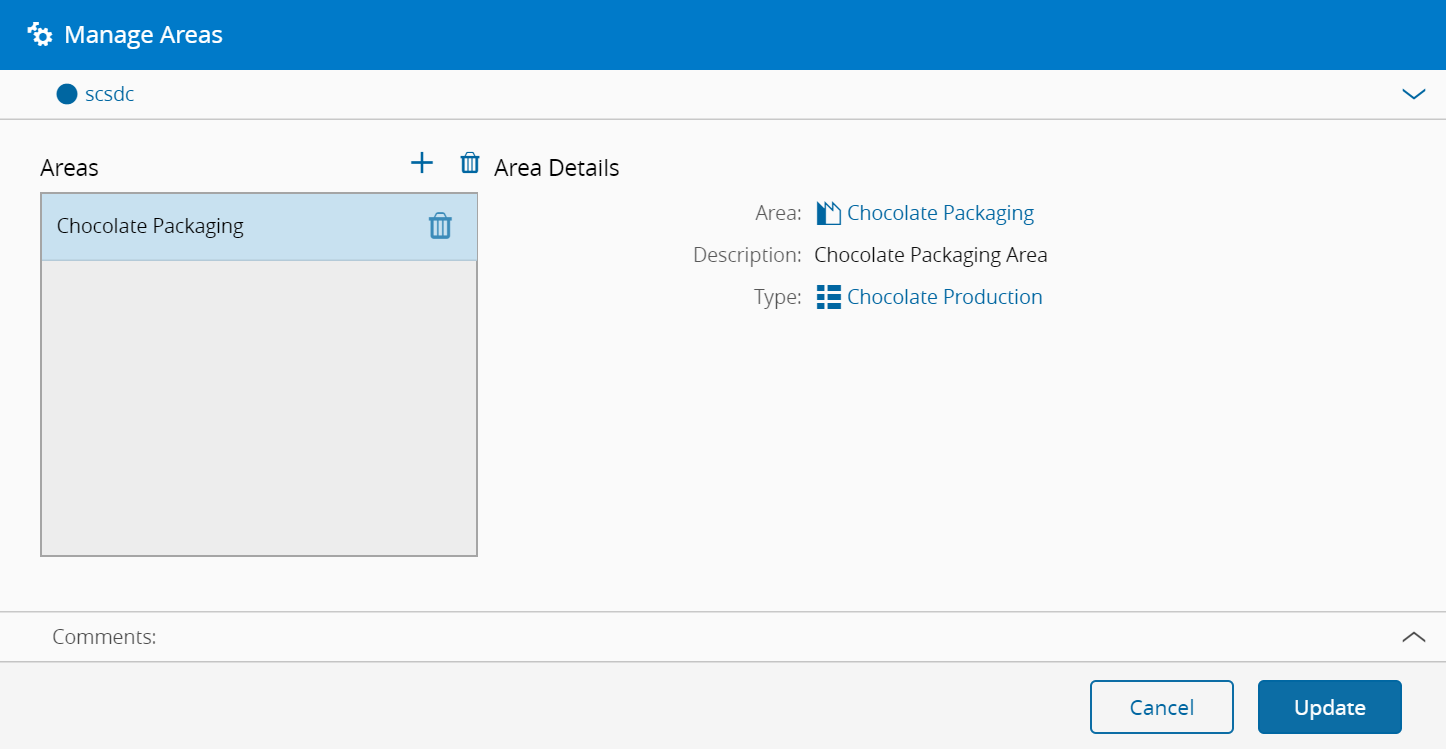This screenshot has height=749, width=1446.
Task: Click the factory icon beside Area link
Action: (x=828, y=213)
